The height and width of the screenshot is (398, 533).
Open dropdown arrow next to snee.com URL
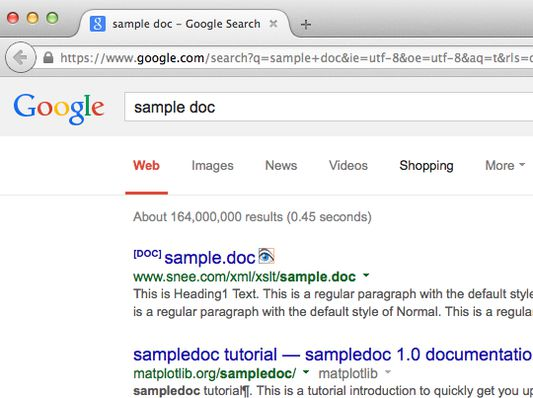point(366,275)
